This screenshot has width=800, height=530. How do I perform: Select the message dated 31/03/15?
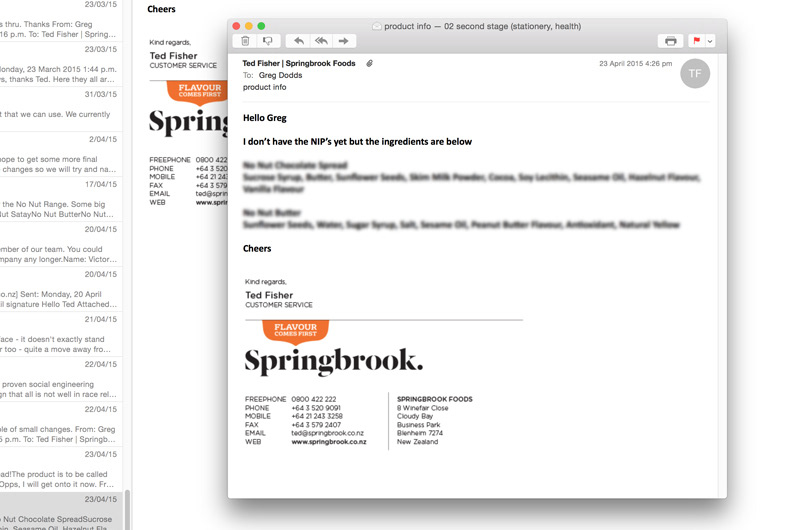61,110
